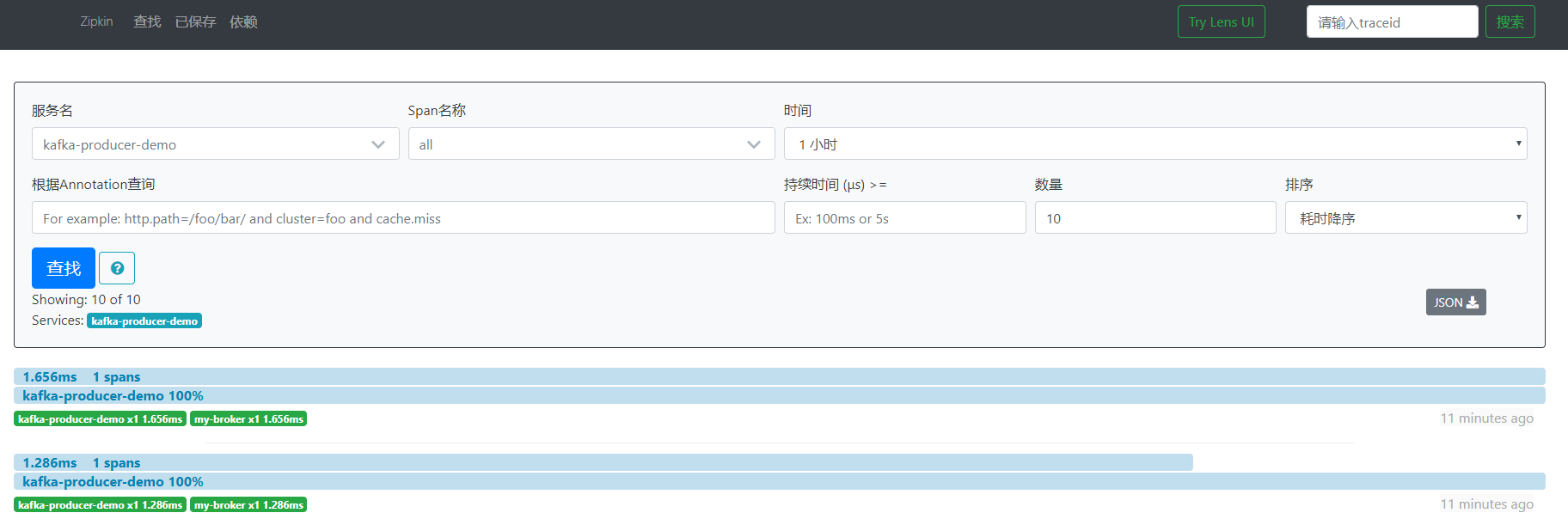Screen dimensions: 1568x525
Task: Open the 查找 nav menu item
Action: point(147,21)
